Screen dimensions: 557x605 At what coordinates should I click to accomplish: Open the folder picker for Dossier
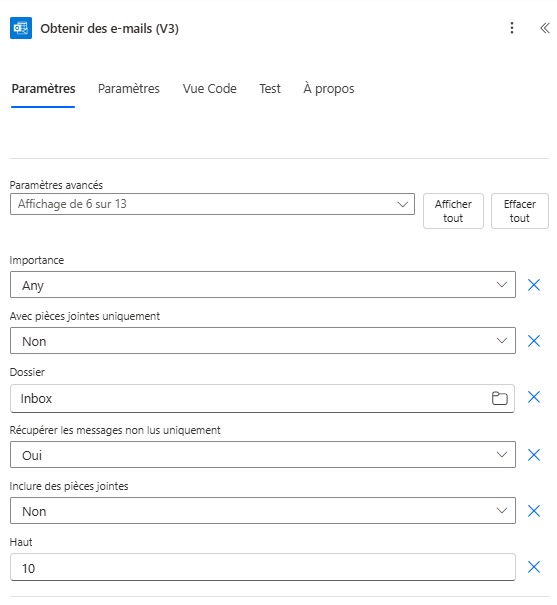pos(500,398)
